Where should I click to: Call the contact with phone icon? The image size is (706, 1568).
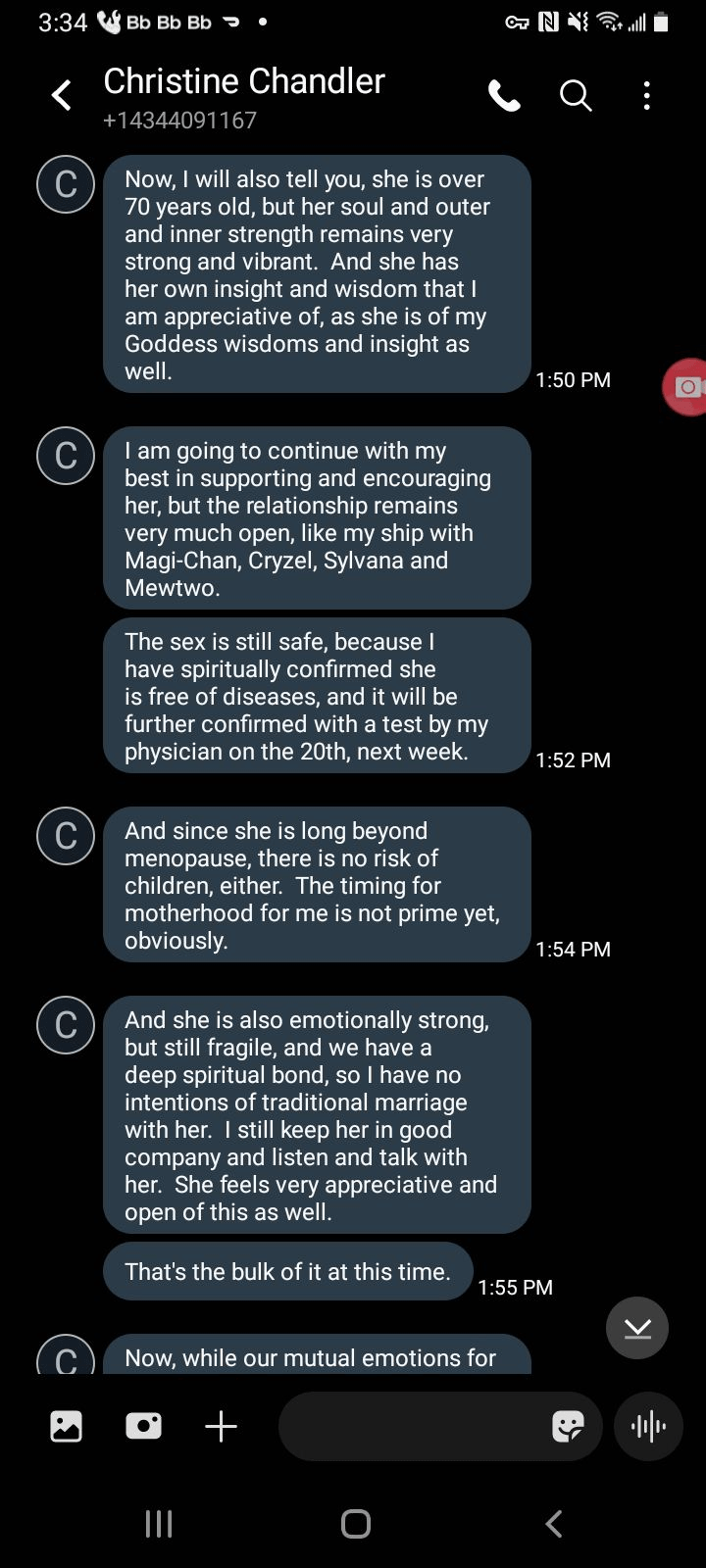coord(504,96)
